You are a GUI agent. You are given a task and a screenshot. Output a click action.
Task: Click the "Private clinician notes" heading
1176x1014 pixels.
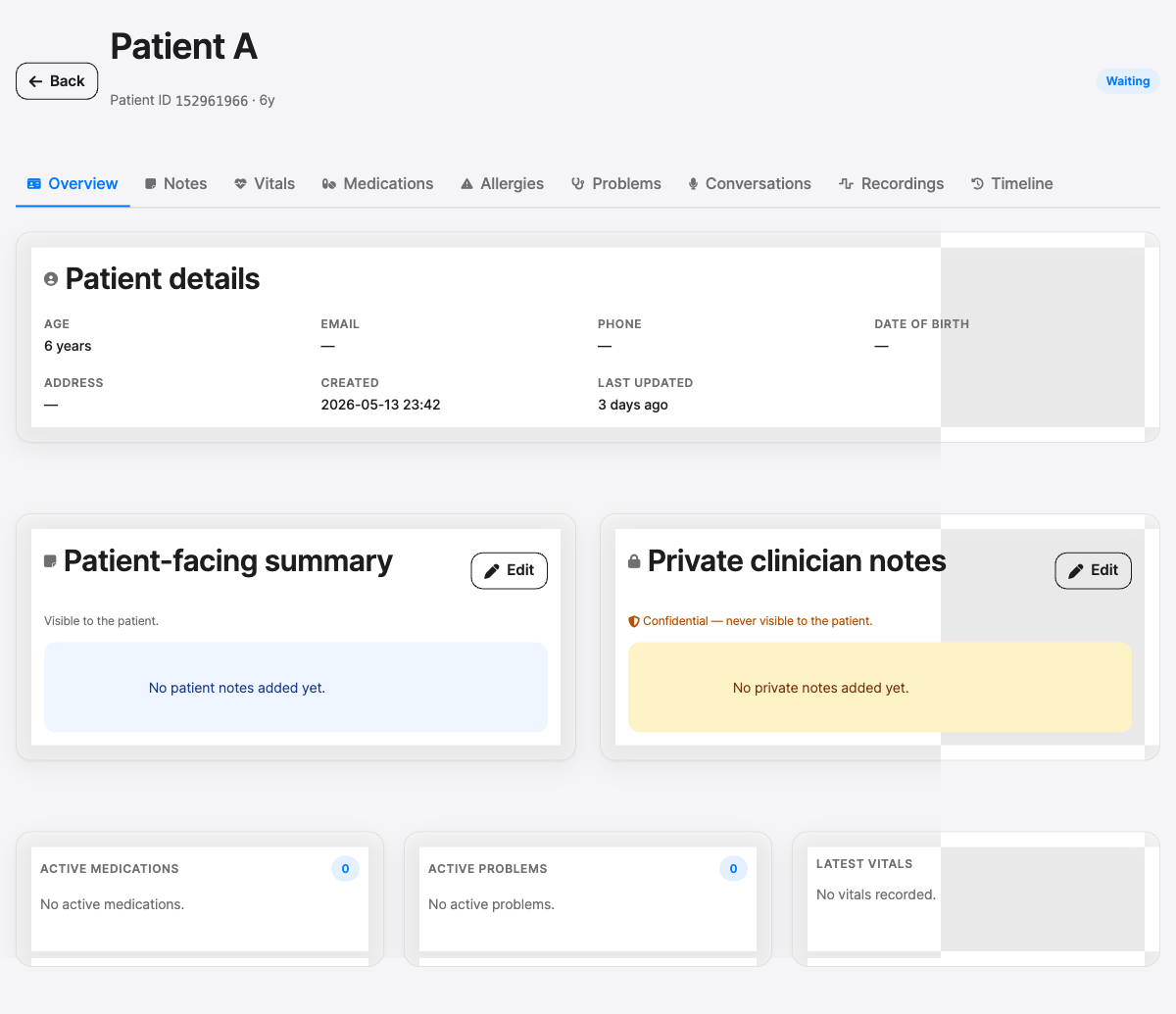(797, 561)
